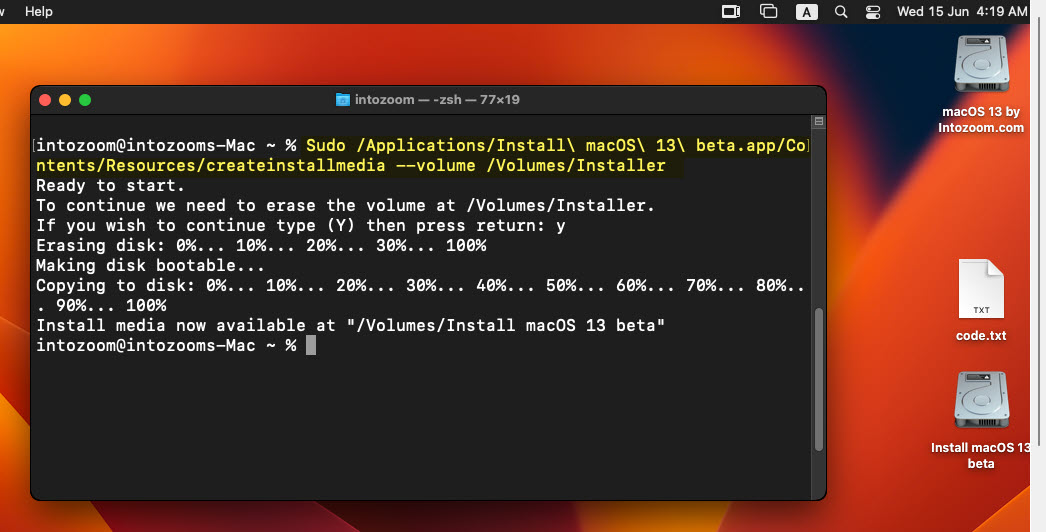1046x532 pixels.
Task: Click the 'Erasing disk' progress line
Action: 261,246
